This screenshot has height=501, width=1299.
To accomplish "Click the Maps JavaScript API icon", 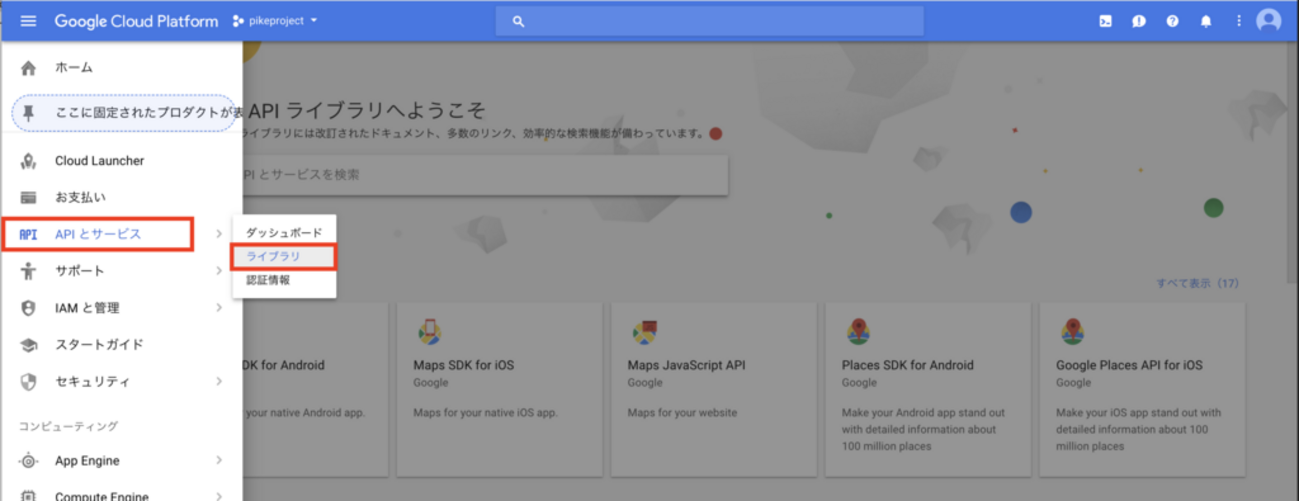I will (x=644, y=332).
